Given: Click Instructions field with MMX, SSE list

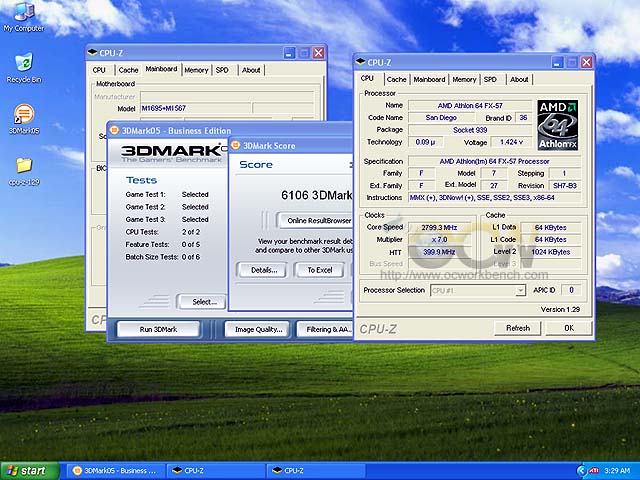Looking at the screenshot, I should click(x=494, y=198).
